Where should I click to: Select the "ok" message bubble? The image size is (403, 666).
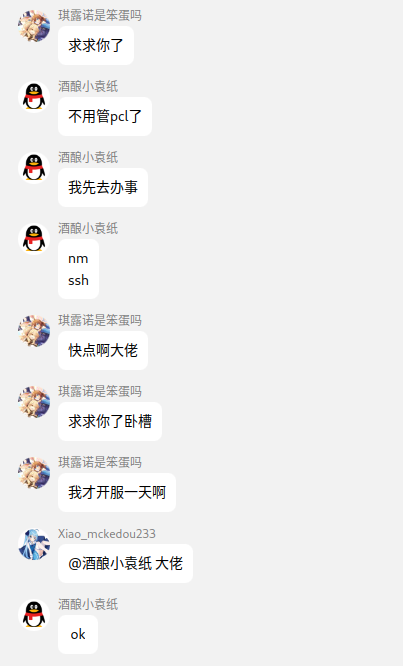pyautogui.click(x=78, y=634)
